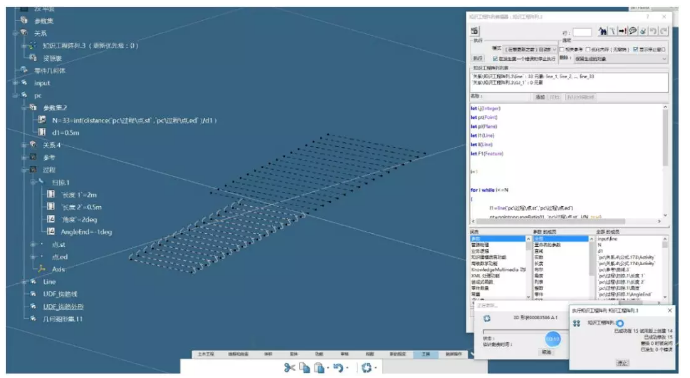
Task: Select the first tab in bottom action bar
Action: [x=206, y=354]
